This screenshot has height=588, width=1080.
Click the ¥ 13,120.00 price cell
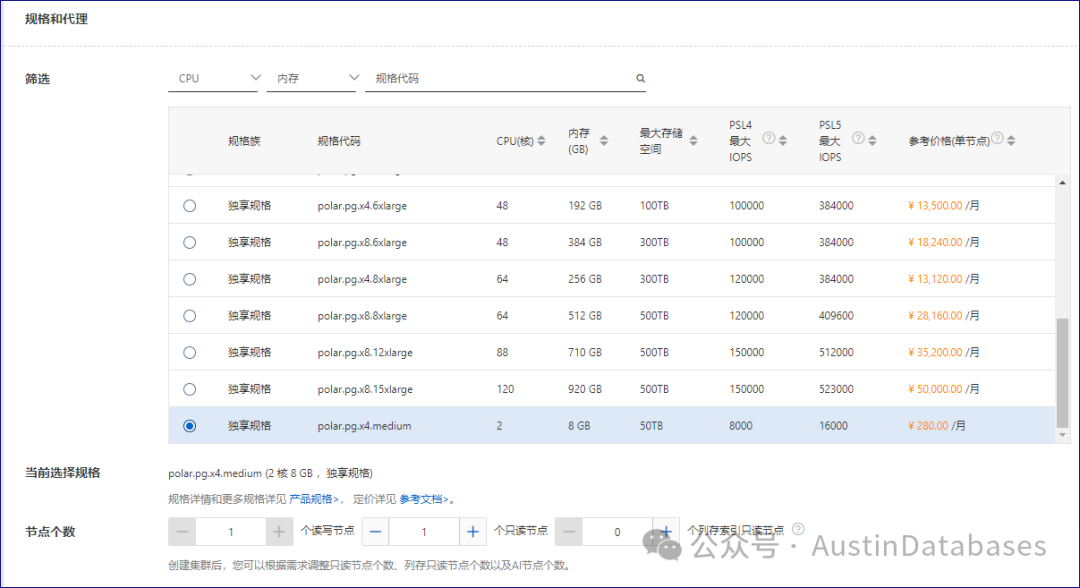[x=944, y=279]
